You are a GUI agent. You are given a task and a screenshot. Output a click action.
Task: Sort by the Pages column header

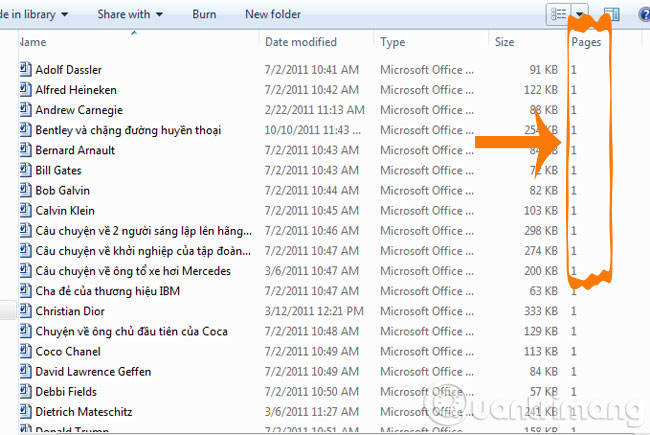click(586, 42)
